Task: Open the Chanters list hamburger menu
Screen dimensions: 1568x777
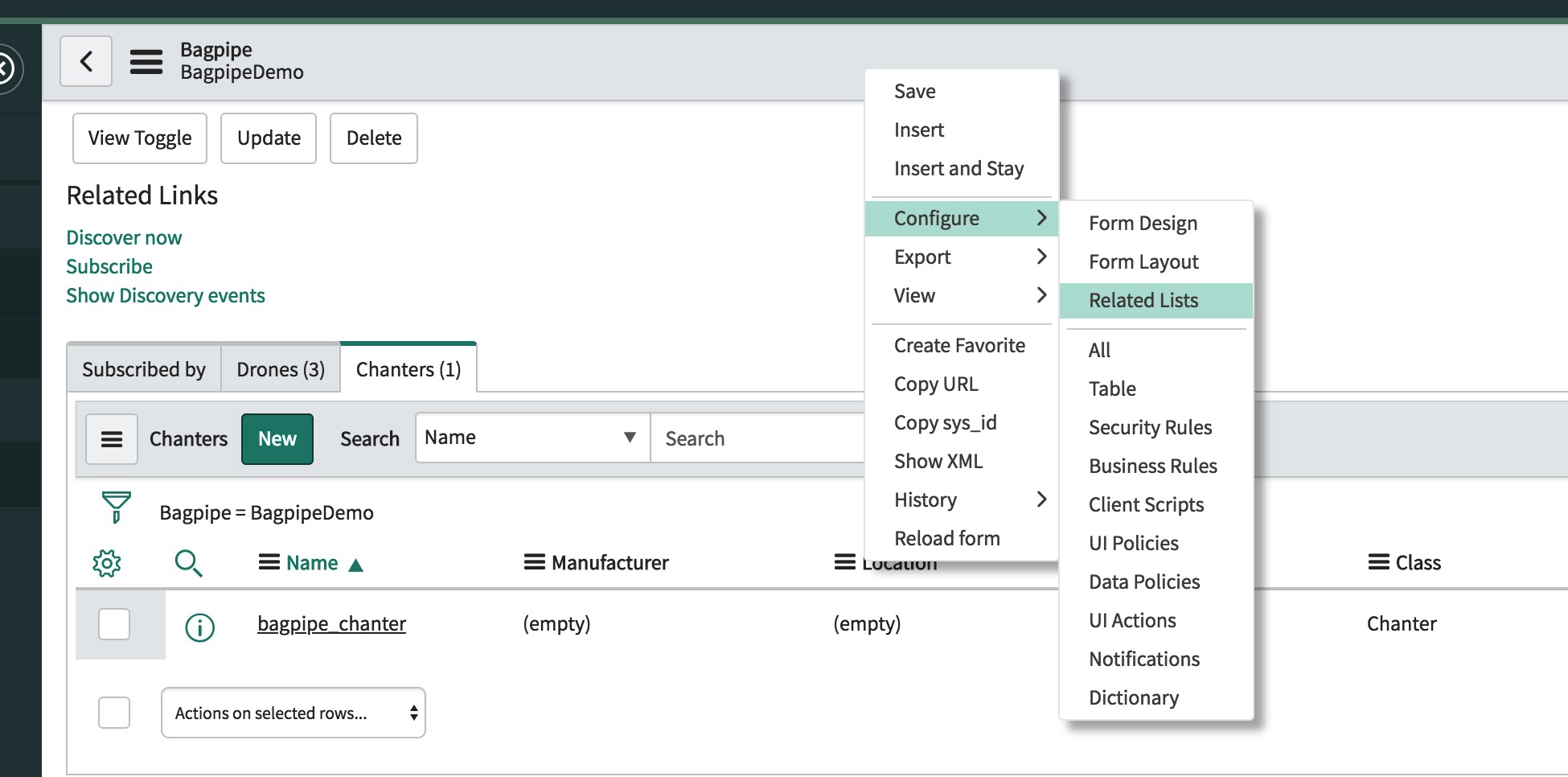Action: (112, 439)
